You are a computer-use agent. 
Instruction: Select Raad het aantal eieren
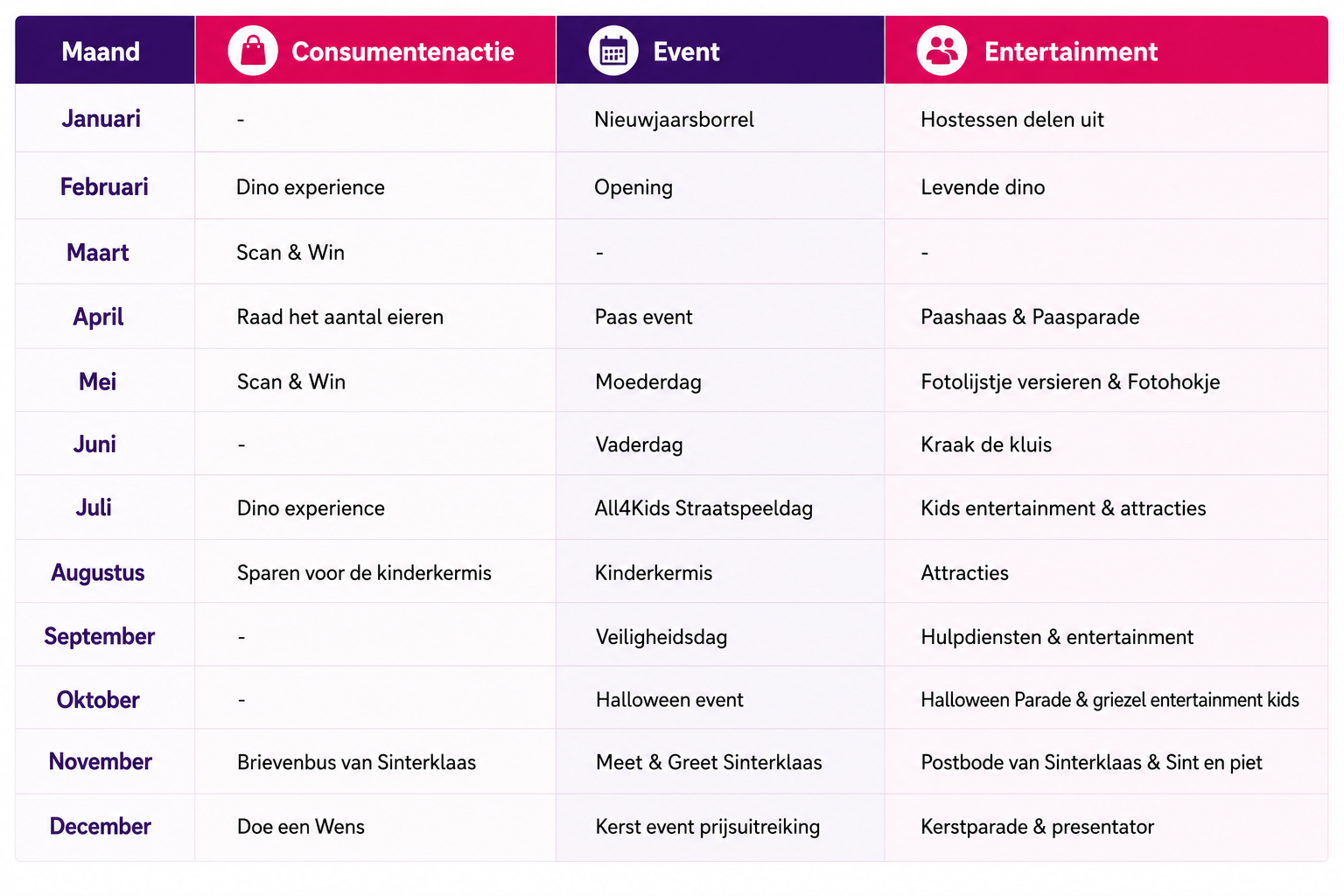point(339,317)
